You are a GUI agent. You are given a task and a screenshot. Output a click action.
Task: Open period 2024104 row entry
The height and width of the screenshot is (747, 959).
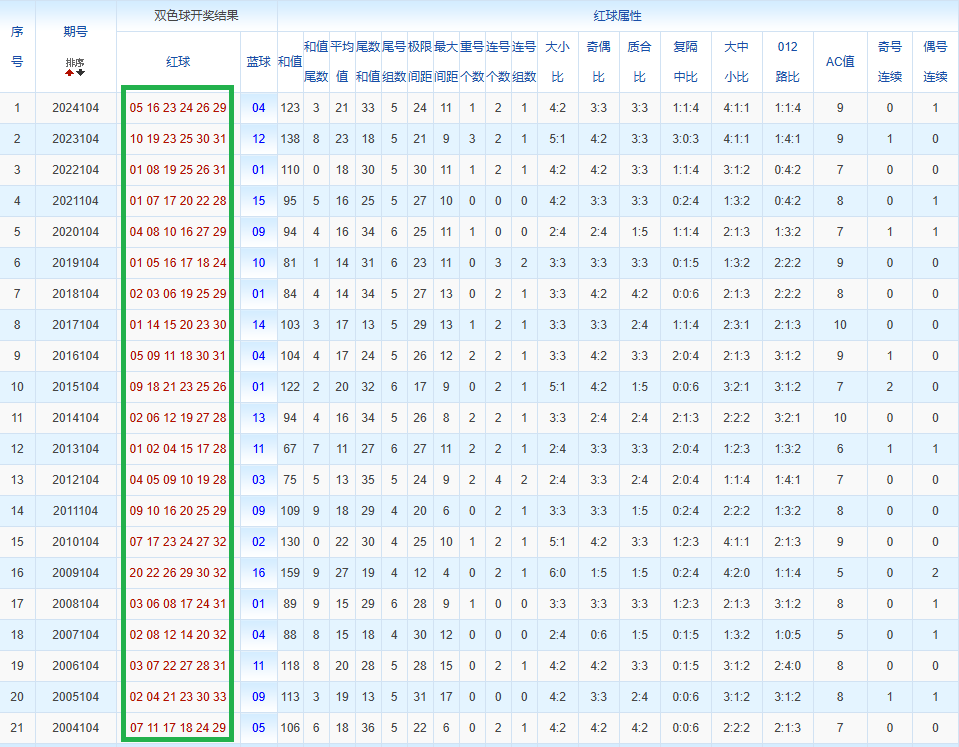(x=75, y=108)
